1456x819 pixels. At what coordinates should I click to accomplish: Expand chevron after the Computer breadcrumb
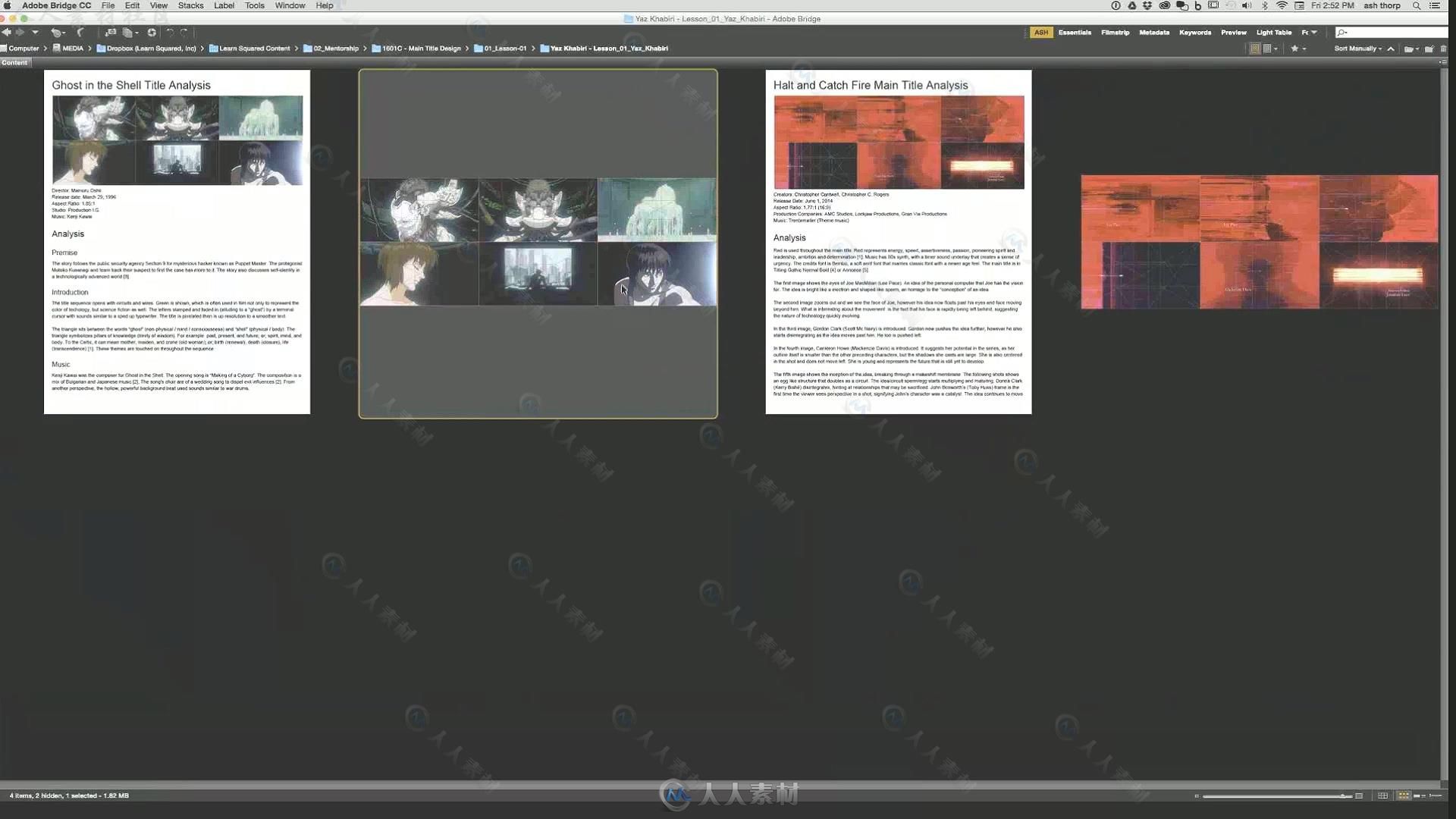click(45, 49)
